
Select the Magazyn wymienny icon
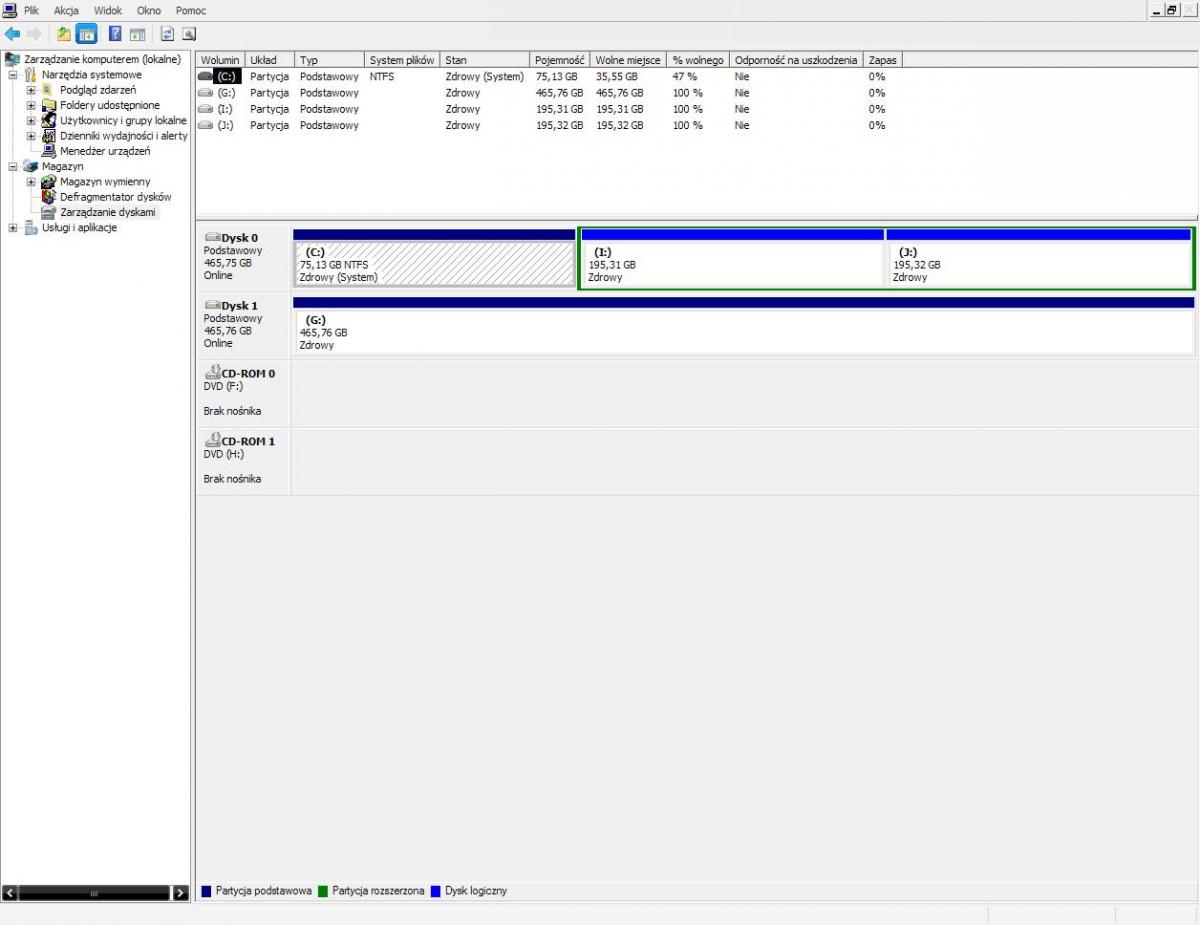tap(49, 182)
